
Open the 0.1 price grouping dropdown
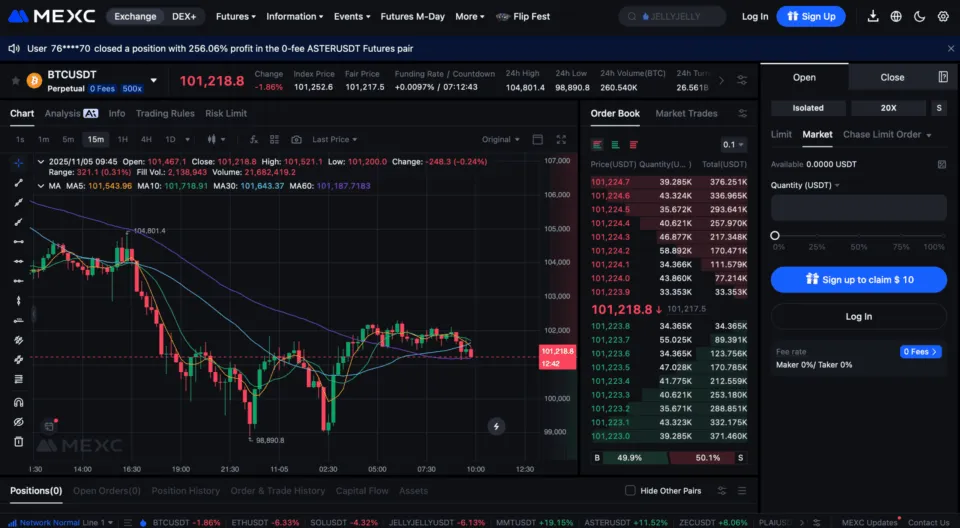733,145
